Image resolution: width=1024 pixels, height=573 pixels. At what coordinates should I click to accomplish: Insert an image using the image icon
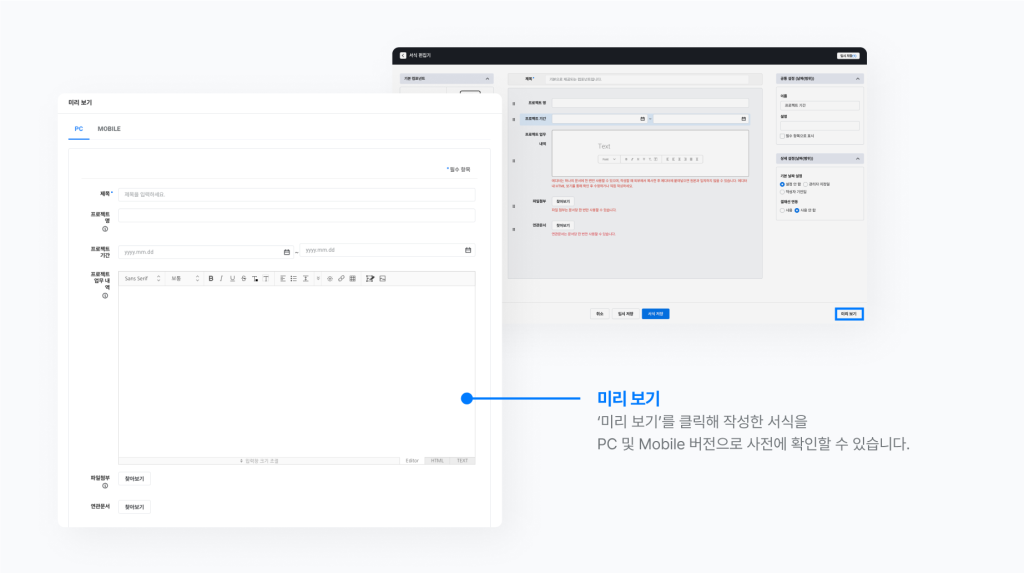[x=383, y=279]
